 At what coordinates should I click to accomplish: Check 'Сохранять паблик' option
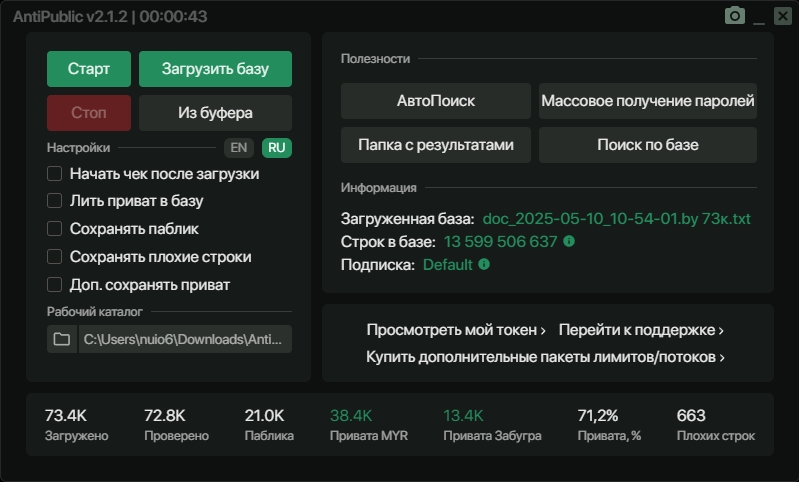(55, 229)
